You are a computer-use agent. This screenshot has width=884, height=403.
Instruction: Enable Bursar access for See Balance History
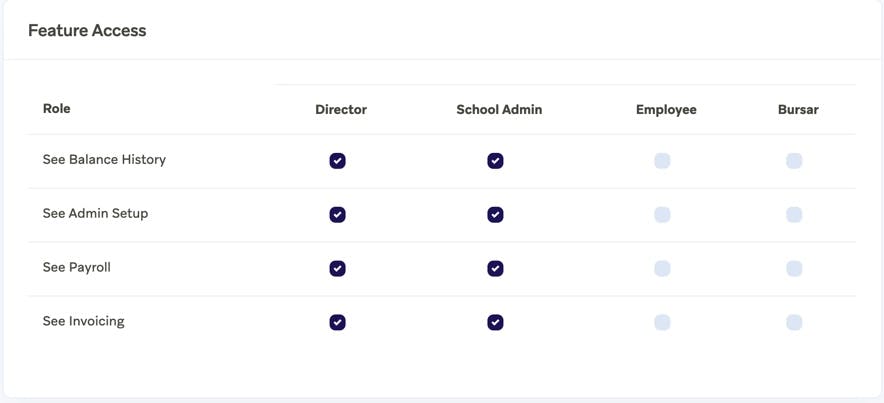(x=794, y=161)
